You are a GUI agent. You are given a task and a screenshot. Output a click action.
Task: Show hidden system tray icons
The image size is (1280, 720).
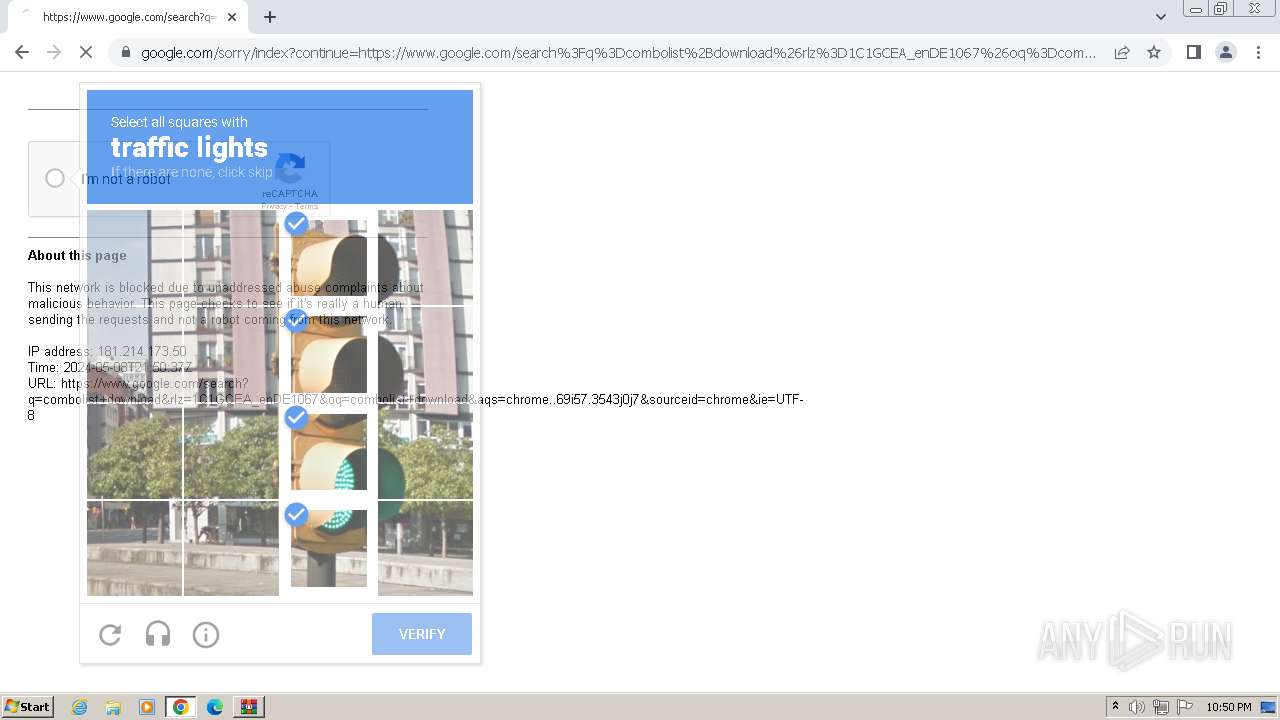(1116, 707)
